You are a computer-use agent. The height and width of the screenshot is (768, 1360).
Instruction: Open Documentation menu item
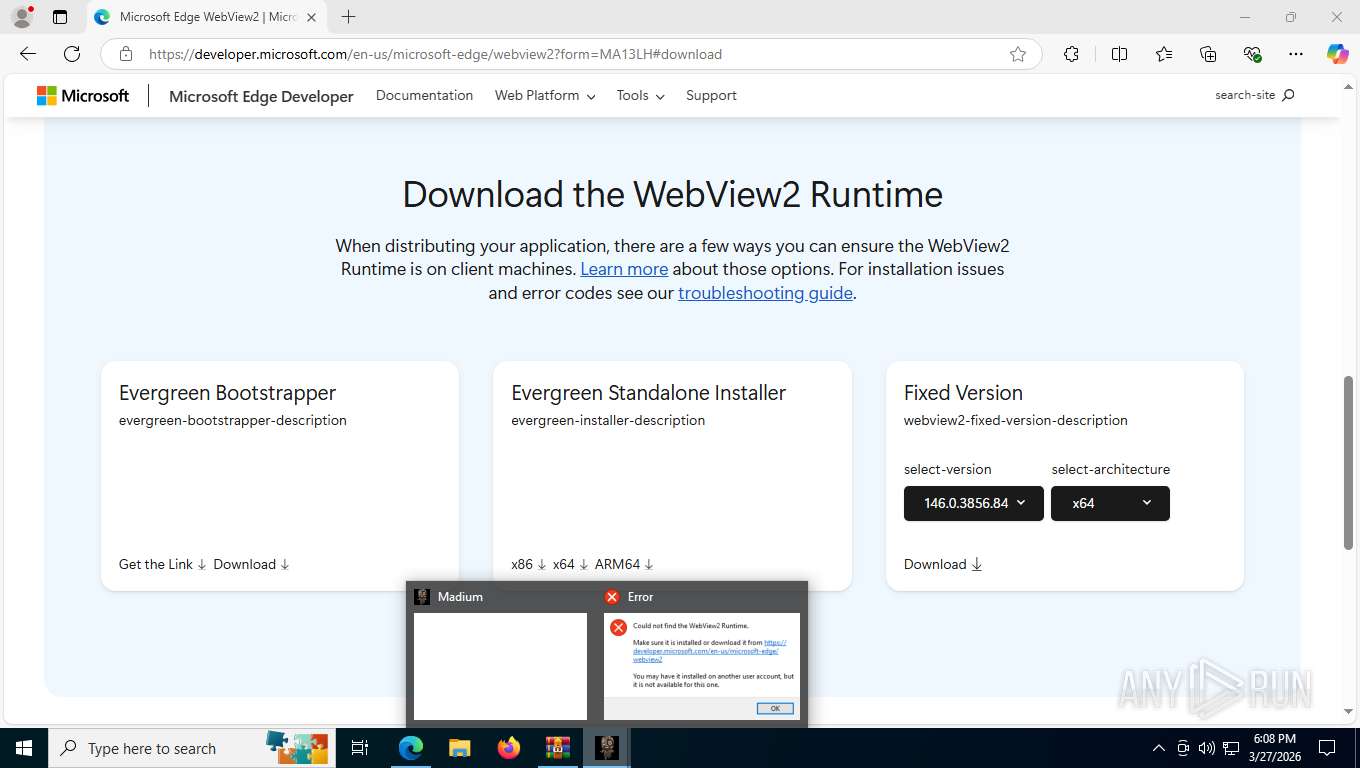[424, 95]
